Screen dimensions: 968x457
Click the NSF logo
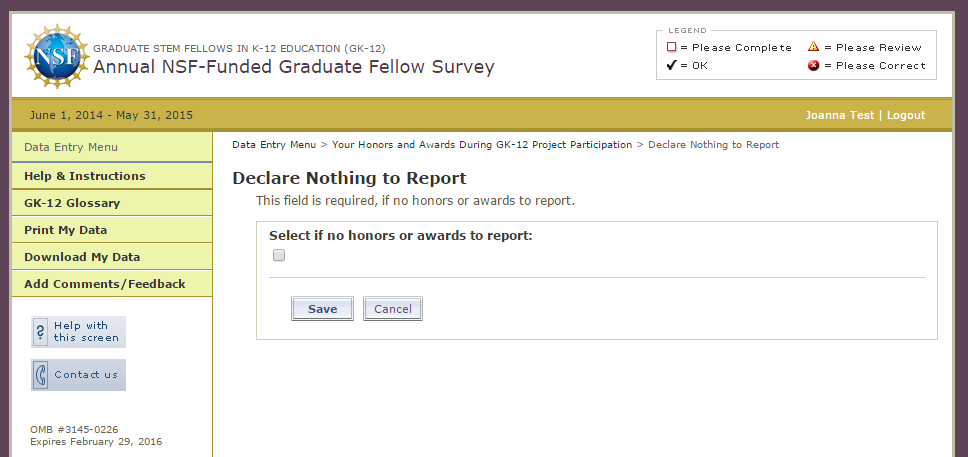click(56, 57)
